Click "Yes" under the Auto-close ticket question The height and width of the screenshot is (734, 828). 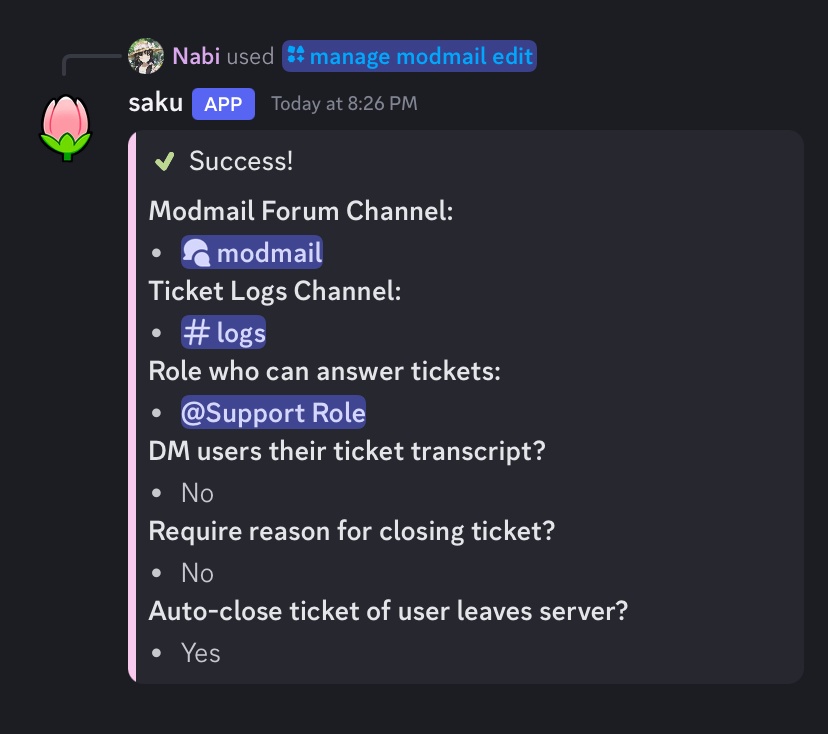(x=200, y=653)
